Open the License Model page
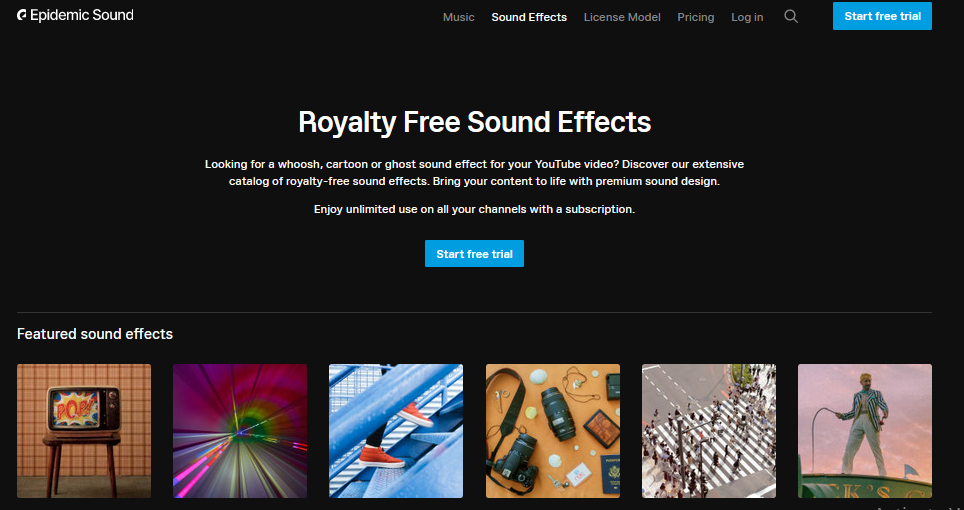 coord(622,17)
